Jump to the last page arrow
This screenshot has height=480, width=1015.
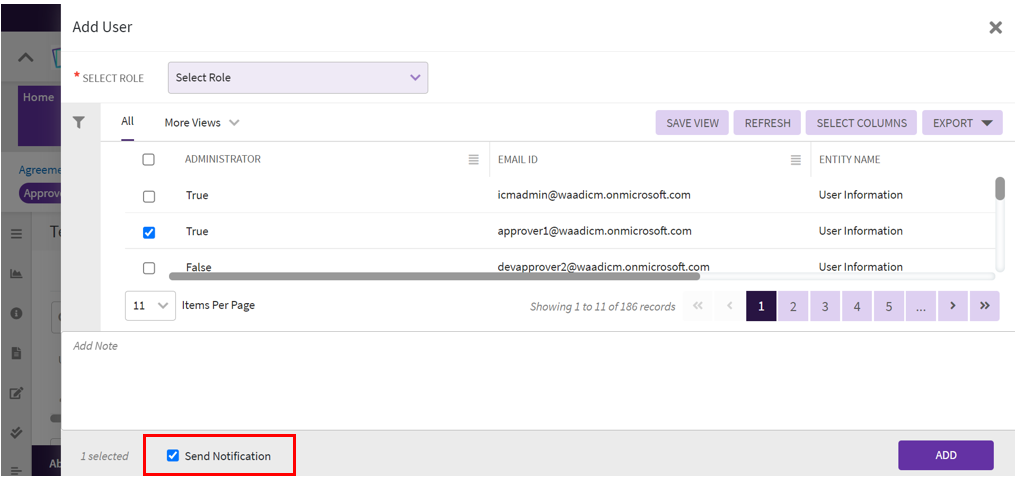984,306
